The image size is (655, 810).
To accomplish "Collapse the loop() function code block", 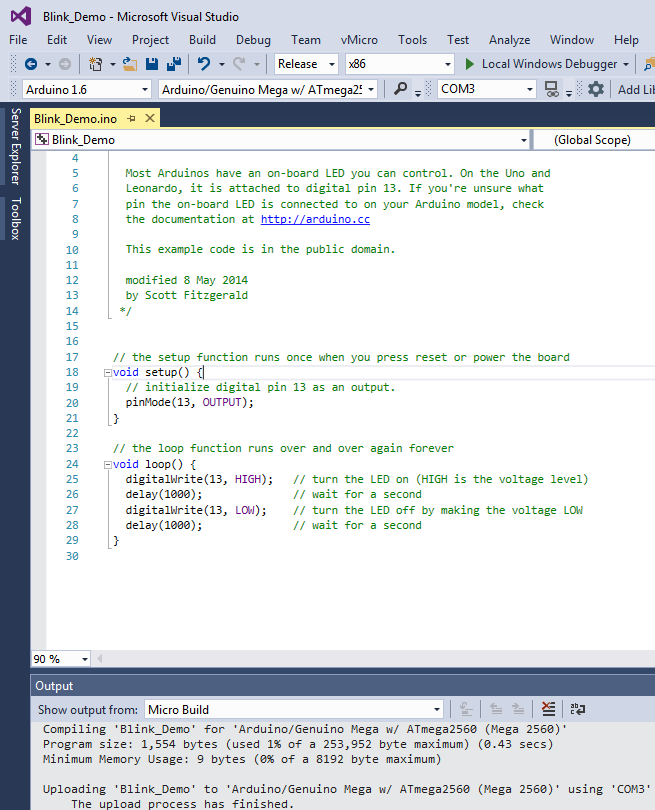I will [107, 464].
